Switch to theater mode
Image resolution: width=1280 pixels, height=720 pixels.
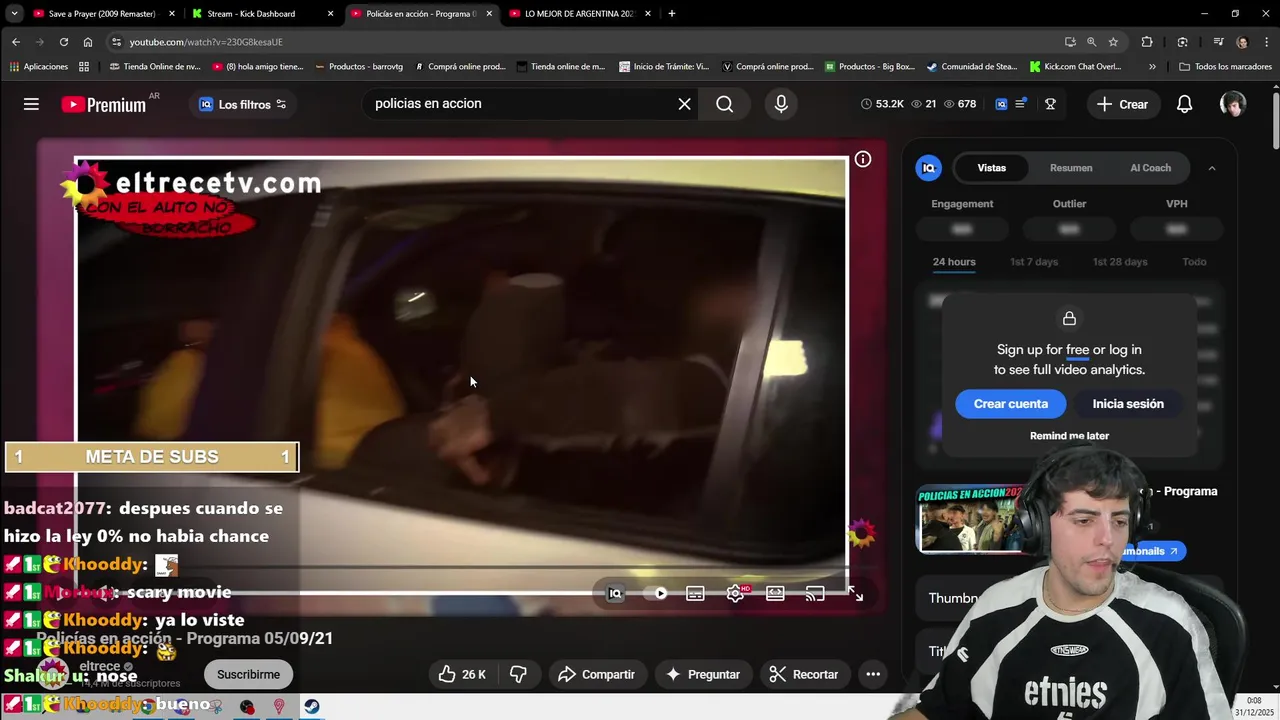coord(775,593)
